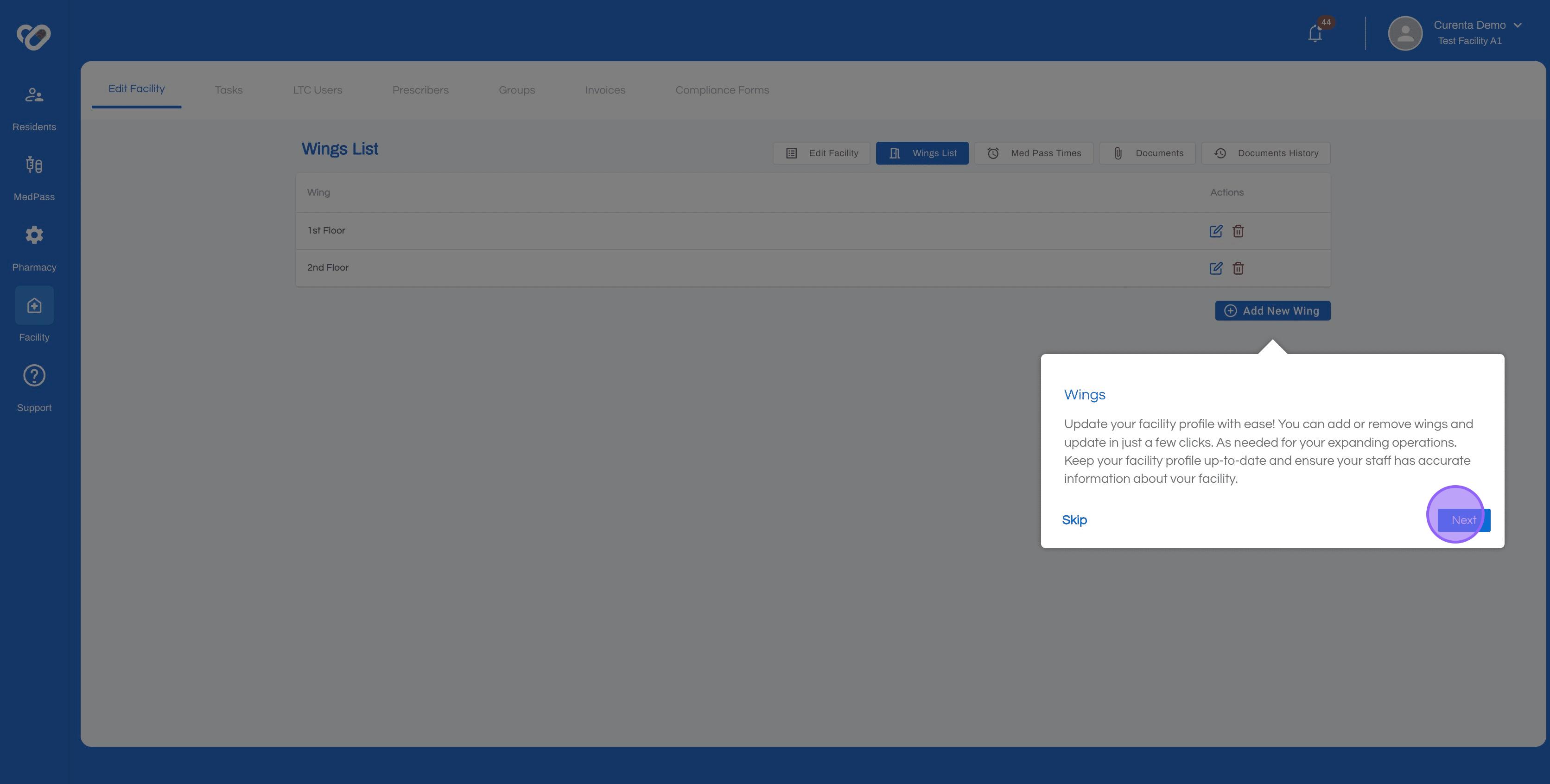Click the Wings List page heading
This screenshot has height=784, width=1550.
(339, 149)
